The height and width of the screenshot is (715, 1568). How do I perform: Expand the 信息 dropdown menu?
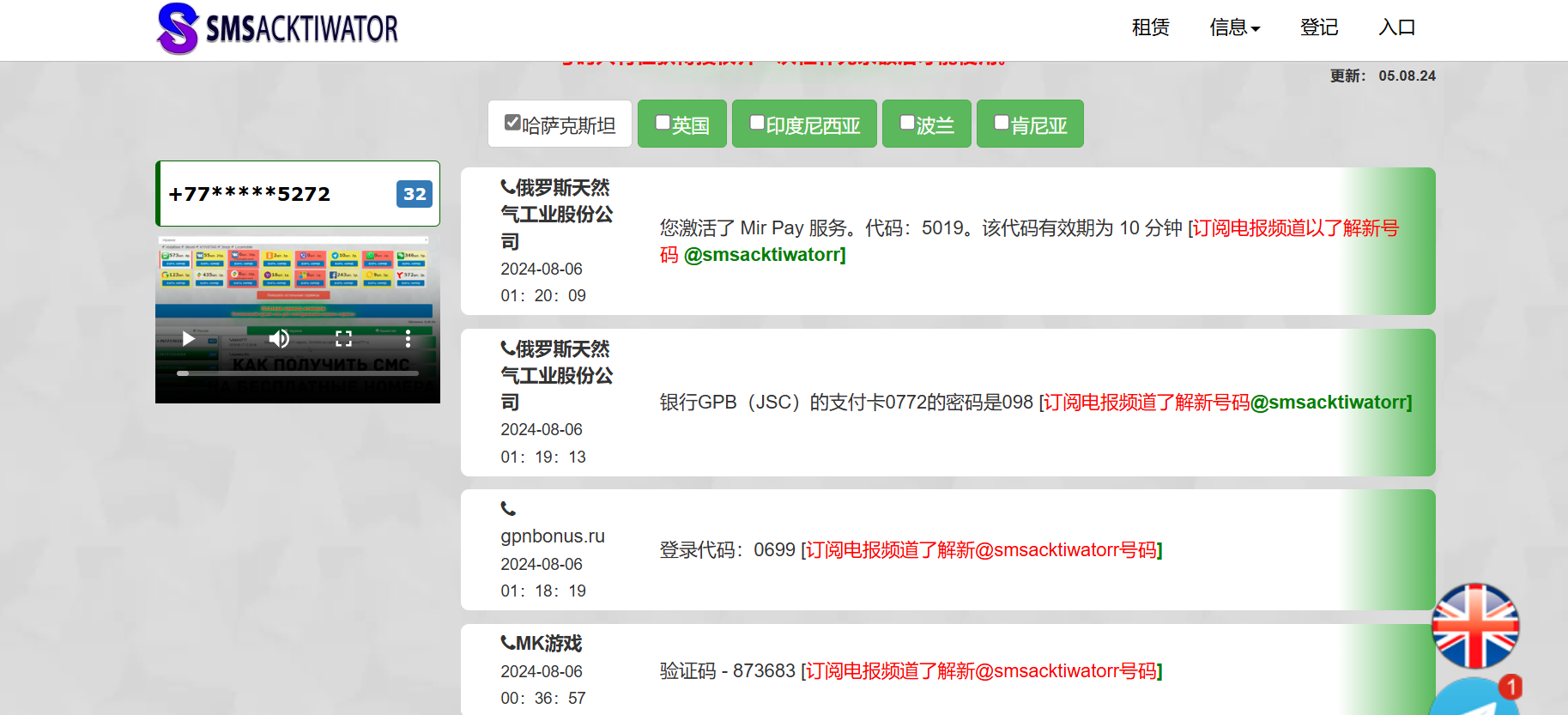tap(1234, 27)
